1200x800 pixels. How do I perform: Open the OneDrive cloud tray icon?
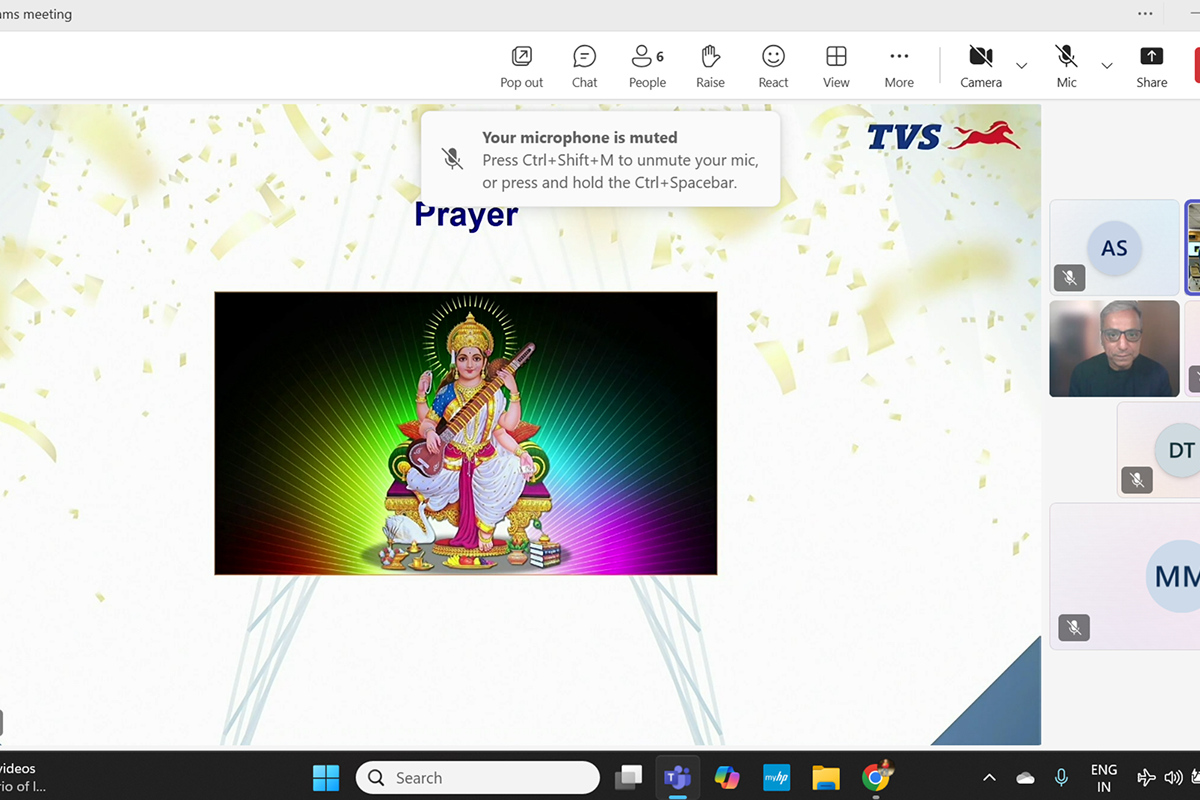(x=1025, y=778)
